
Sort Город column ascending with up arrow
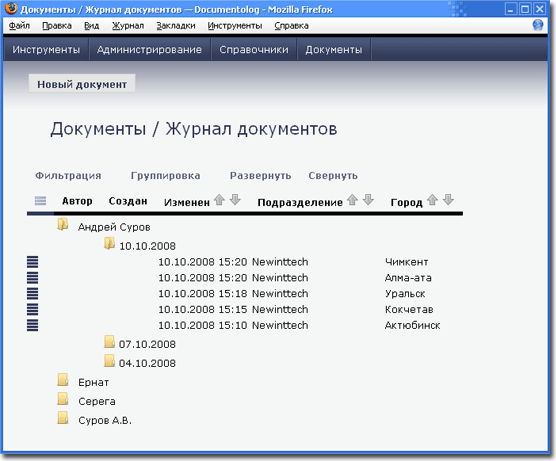click(432, 200)
